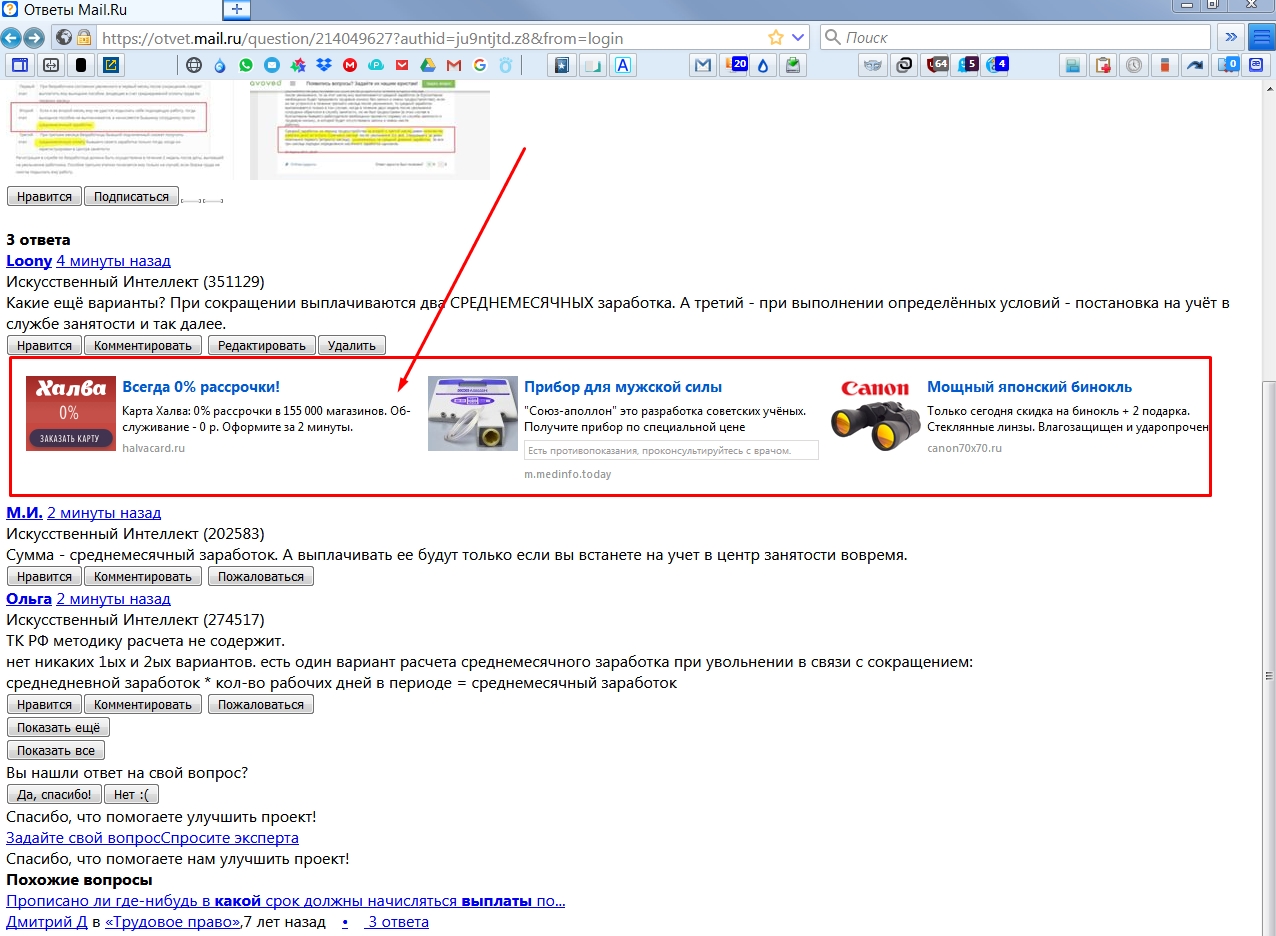Bookmark this page with the star icon
Viewport: 1276px width, 936px height.
[775, 38]
